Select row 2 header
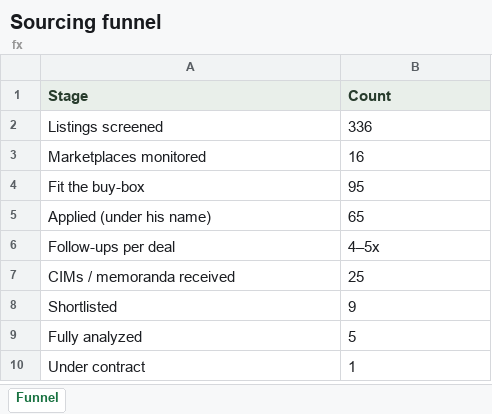This screenshot has height=414, width=492. [20, 126]
